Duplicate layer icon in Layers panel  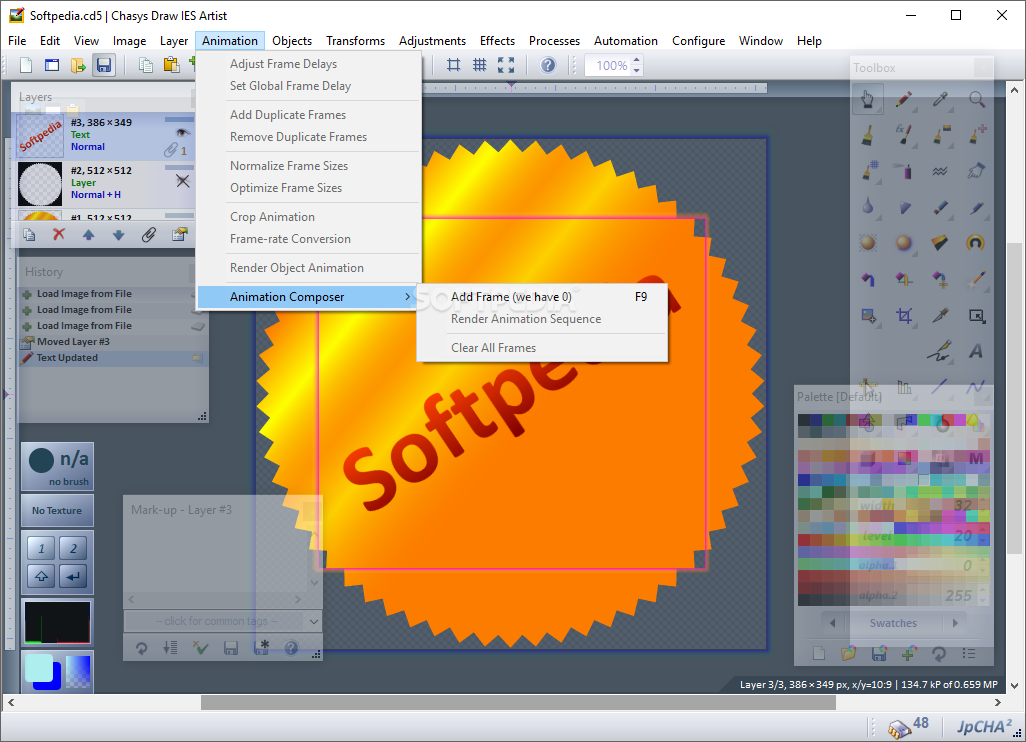pyautogui.click(x=29, y=234)
